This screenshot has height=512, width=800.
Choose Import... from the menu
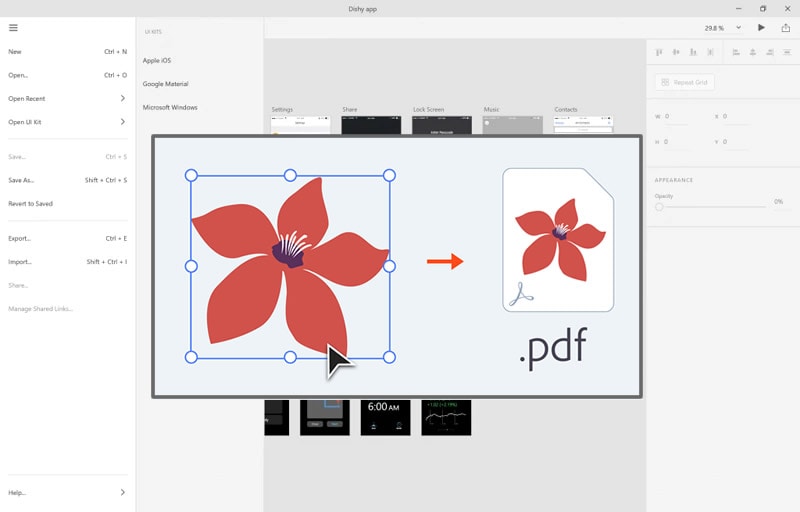(67, 262)
